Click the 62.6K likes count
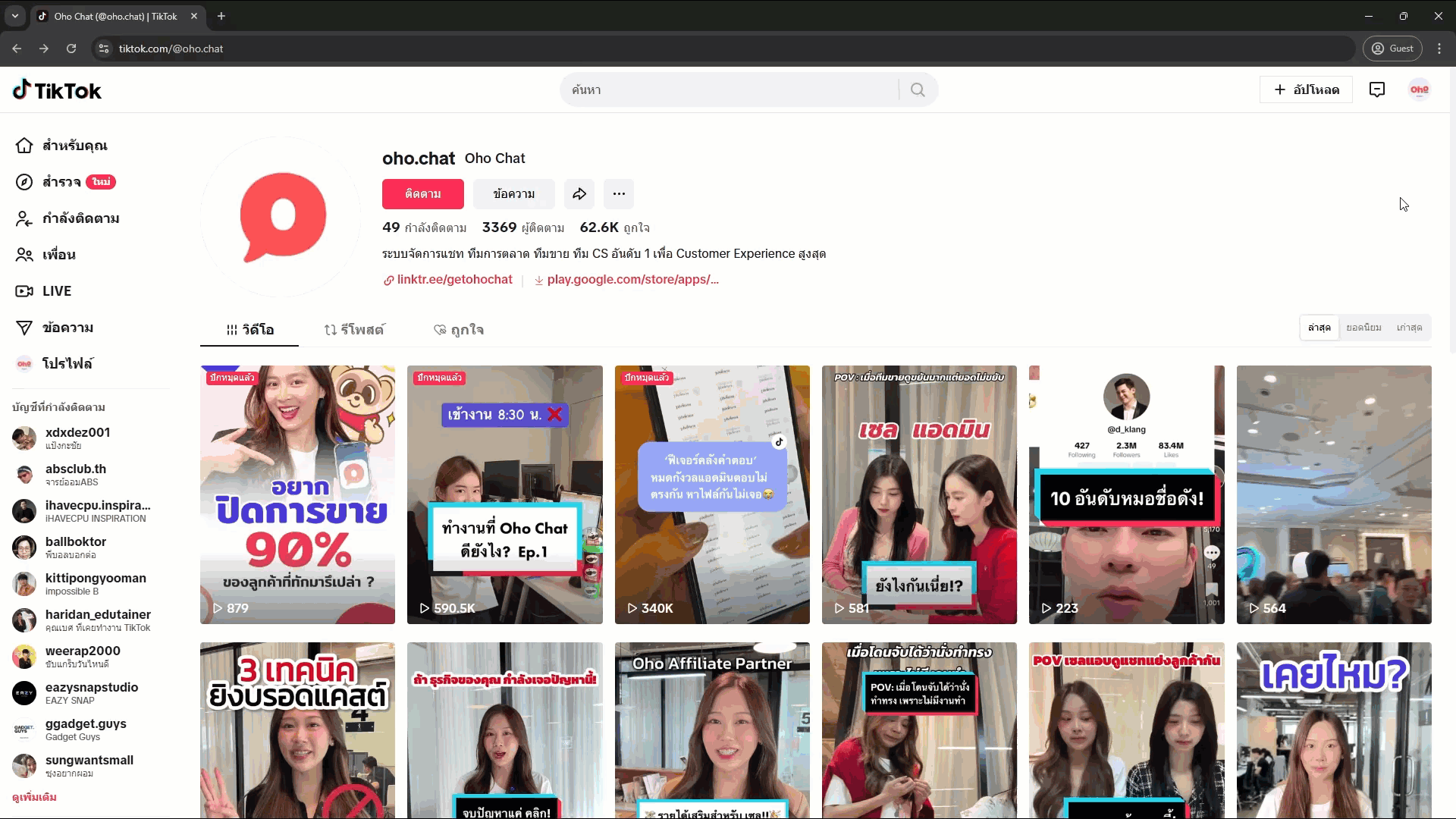Image resolution: width=1456 pixels, height=819 pixels. pos(615,227)
